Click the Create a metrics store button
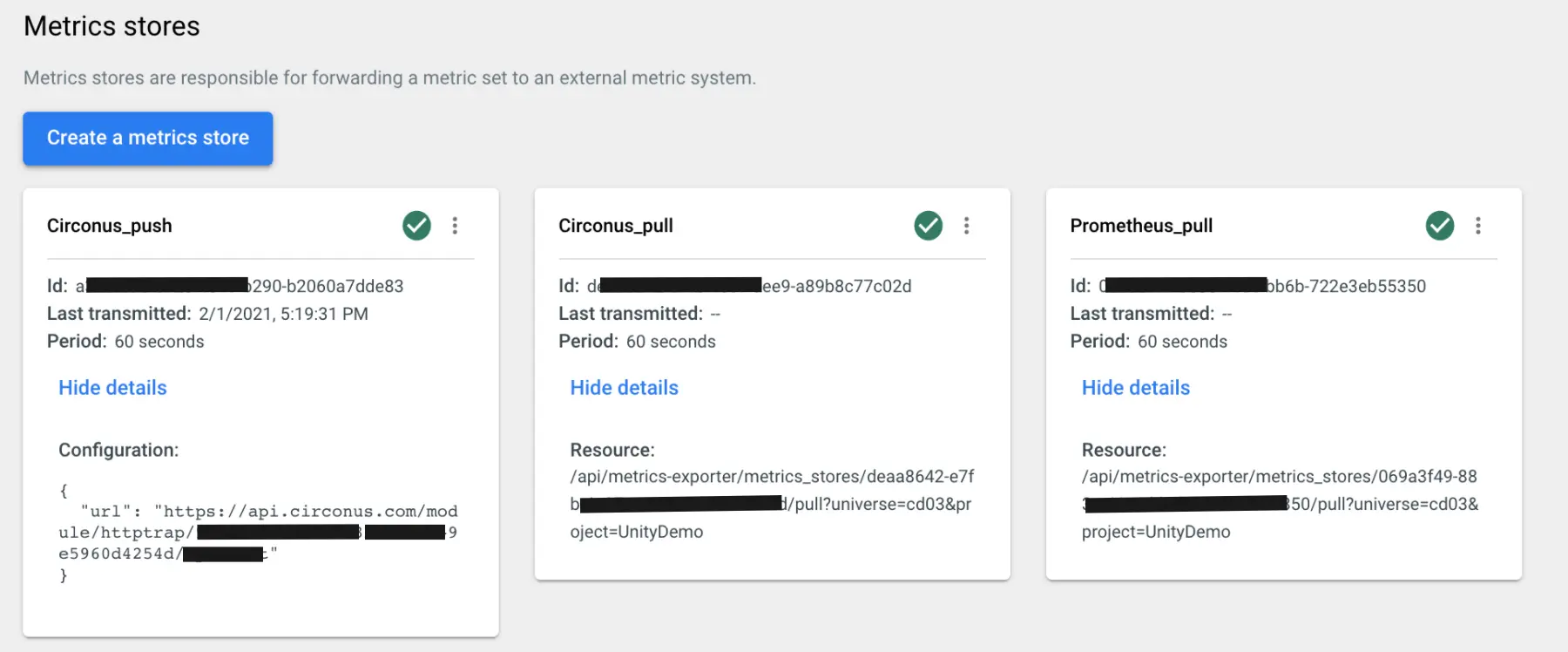 click(147, 138)
